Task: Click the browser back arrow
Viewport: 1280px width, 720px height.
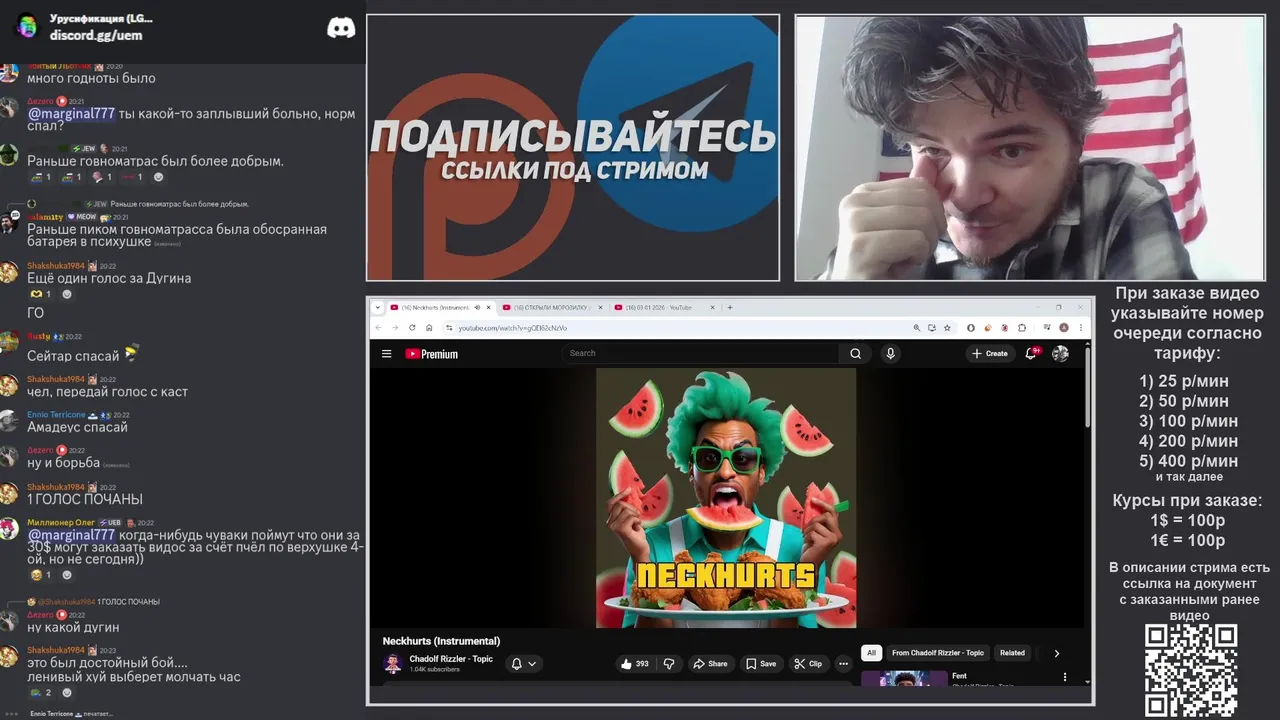Action: (x=379, y=328)
